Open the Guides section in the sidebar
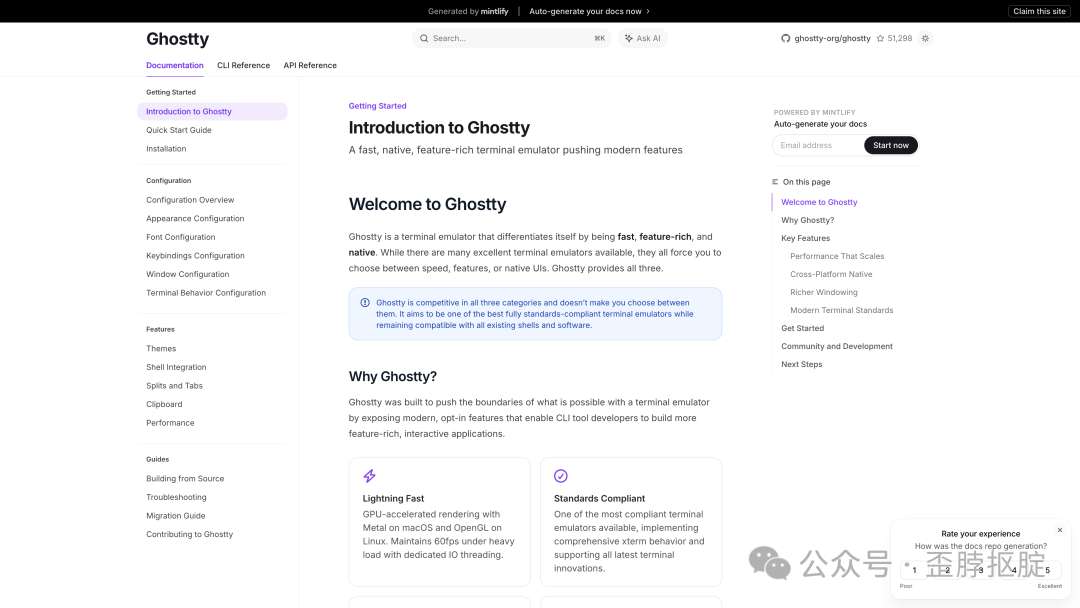This screenshot has width=1080, height=608. pos(157,459)
